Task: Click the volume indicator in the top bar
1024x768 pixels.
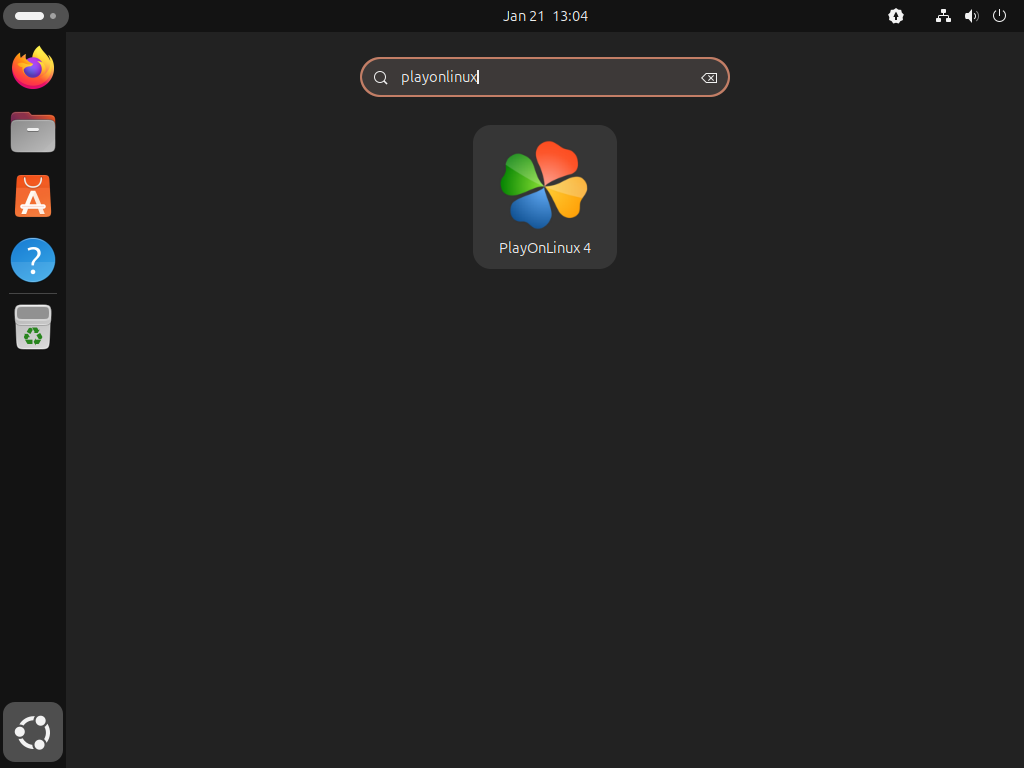Action: [x=971, y=16]
